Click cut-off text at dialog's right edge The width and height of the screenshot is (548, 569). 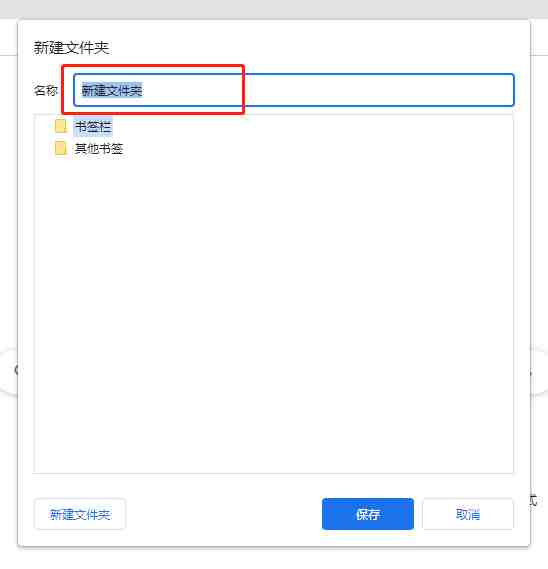[533, 501]
